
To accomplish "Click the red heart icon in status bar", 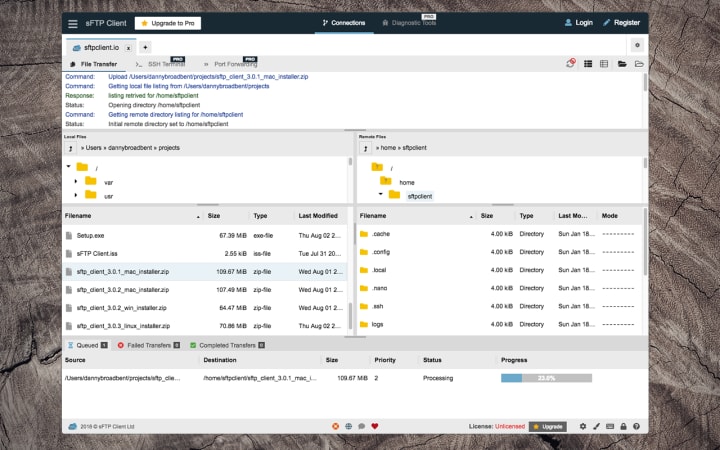I will (x=375, y=426).
